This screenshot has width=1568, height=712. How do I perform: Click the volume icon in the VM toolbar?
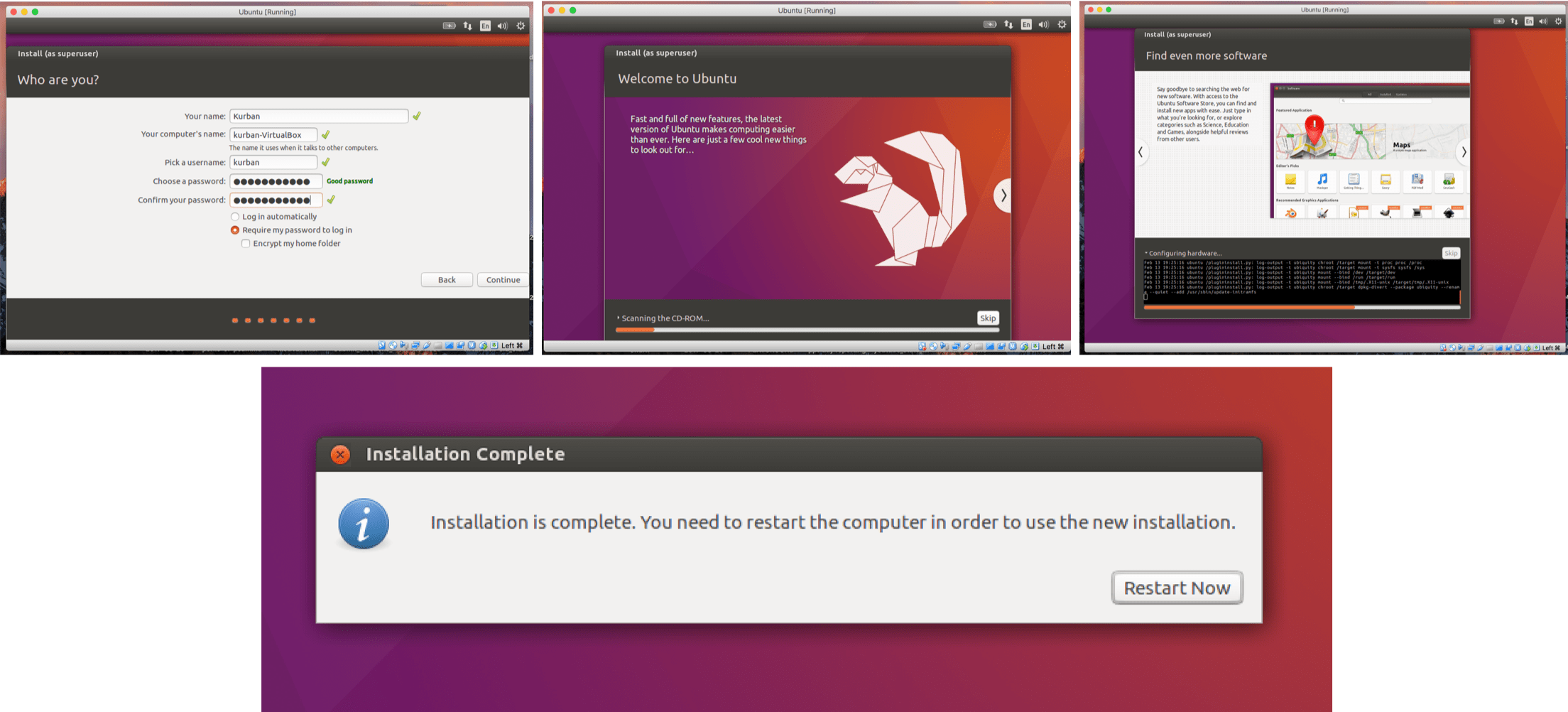[502, 26]
